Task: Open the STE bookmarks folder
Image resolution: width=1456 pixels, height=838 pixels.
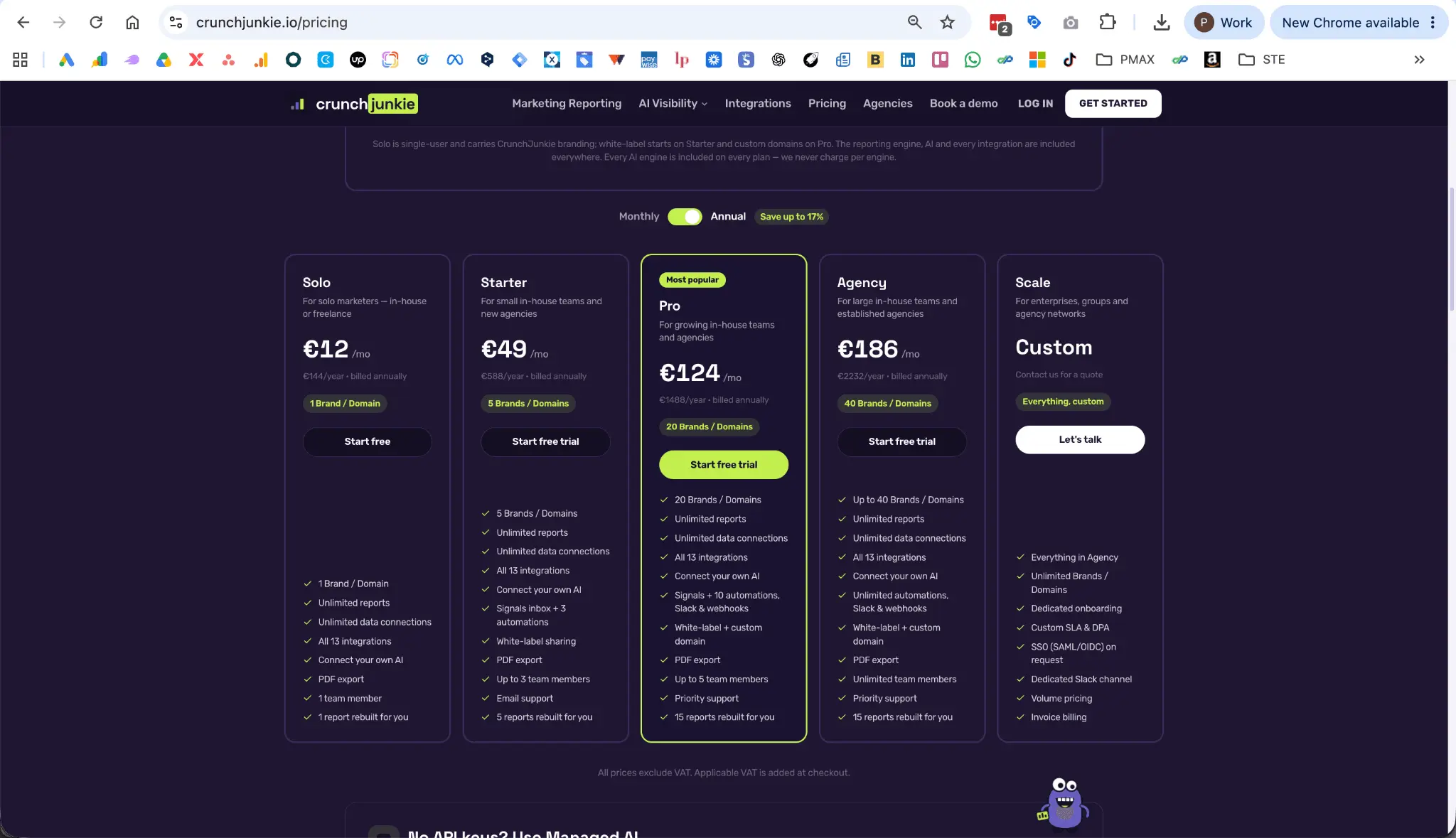Action: click(1261, 60)
